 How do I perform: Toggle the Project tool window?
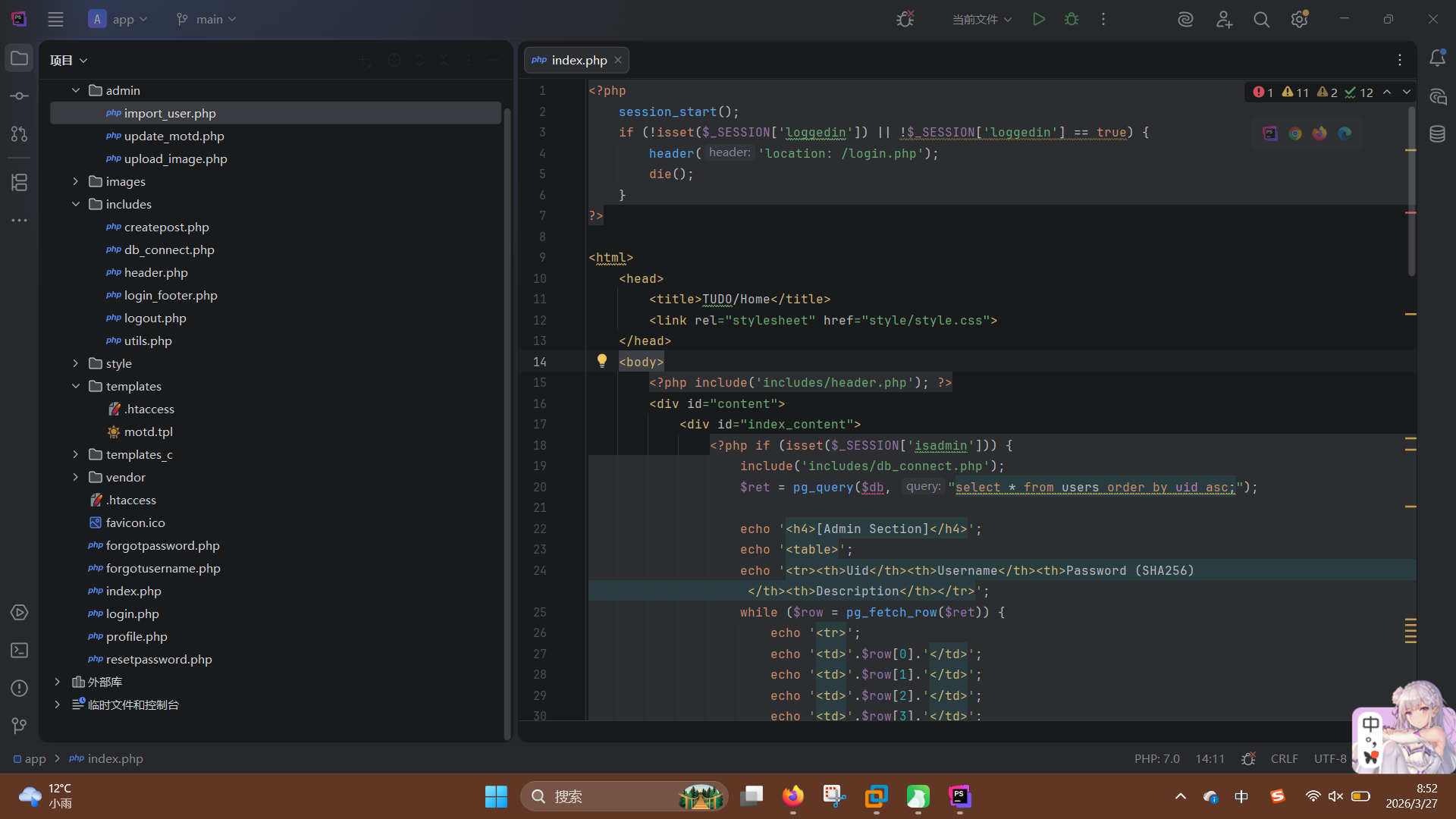(20, 58)
